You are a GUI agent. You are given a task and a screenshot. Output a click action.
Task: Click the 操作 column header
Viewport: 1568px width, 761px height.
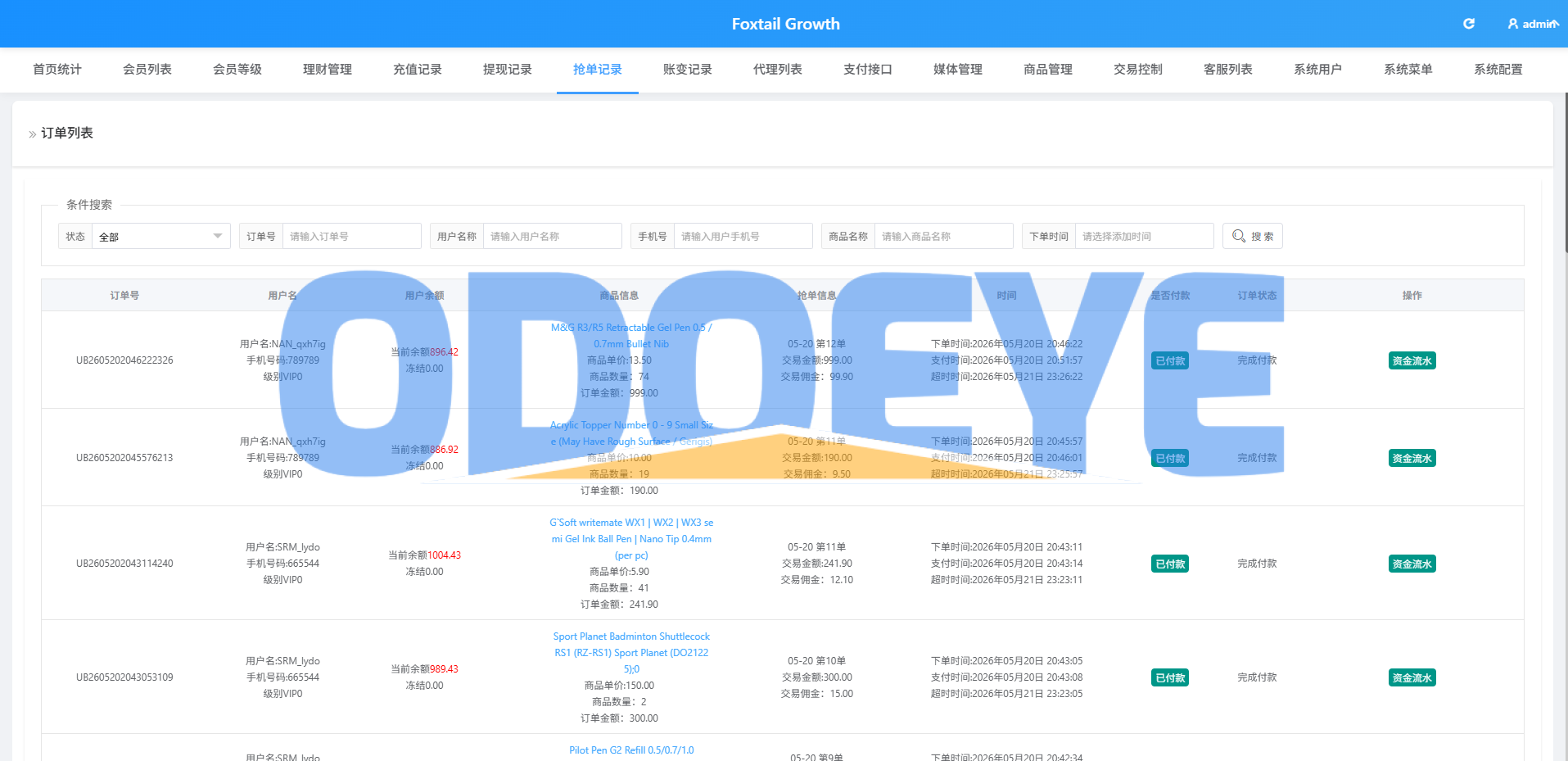point(1412,296)
